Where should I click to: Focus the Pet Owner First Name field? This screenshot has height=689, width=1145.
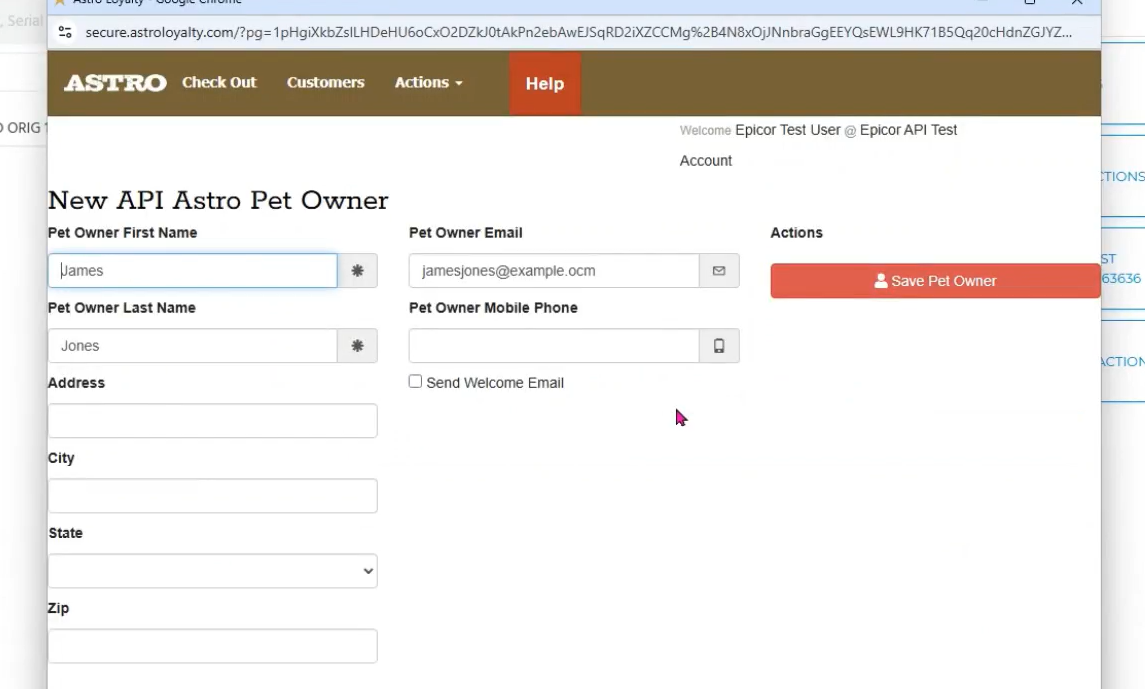click(x=192, y=271)
